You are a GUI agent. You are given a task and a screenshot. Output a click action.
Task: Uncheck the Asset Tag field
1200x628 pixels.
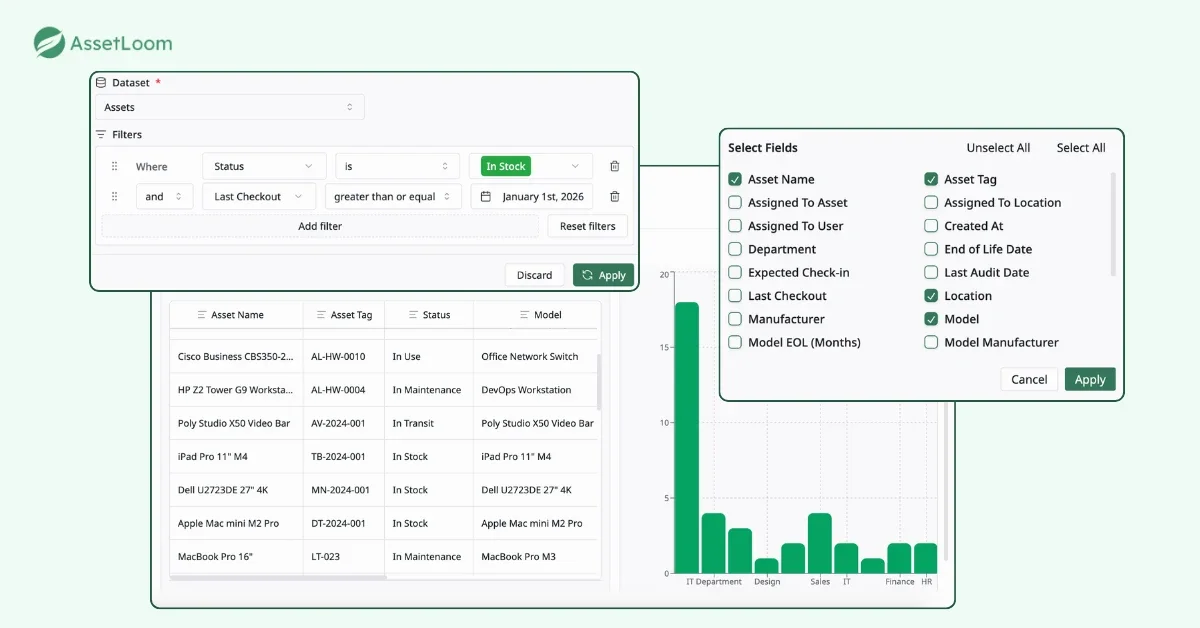point(931,179)
